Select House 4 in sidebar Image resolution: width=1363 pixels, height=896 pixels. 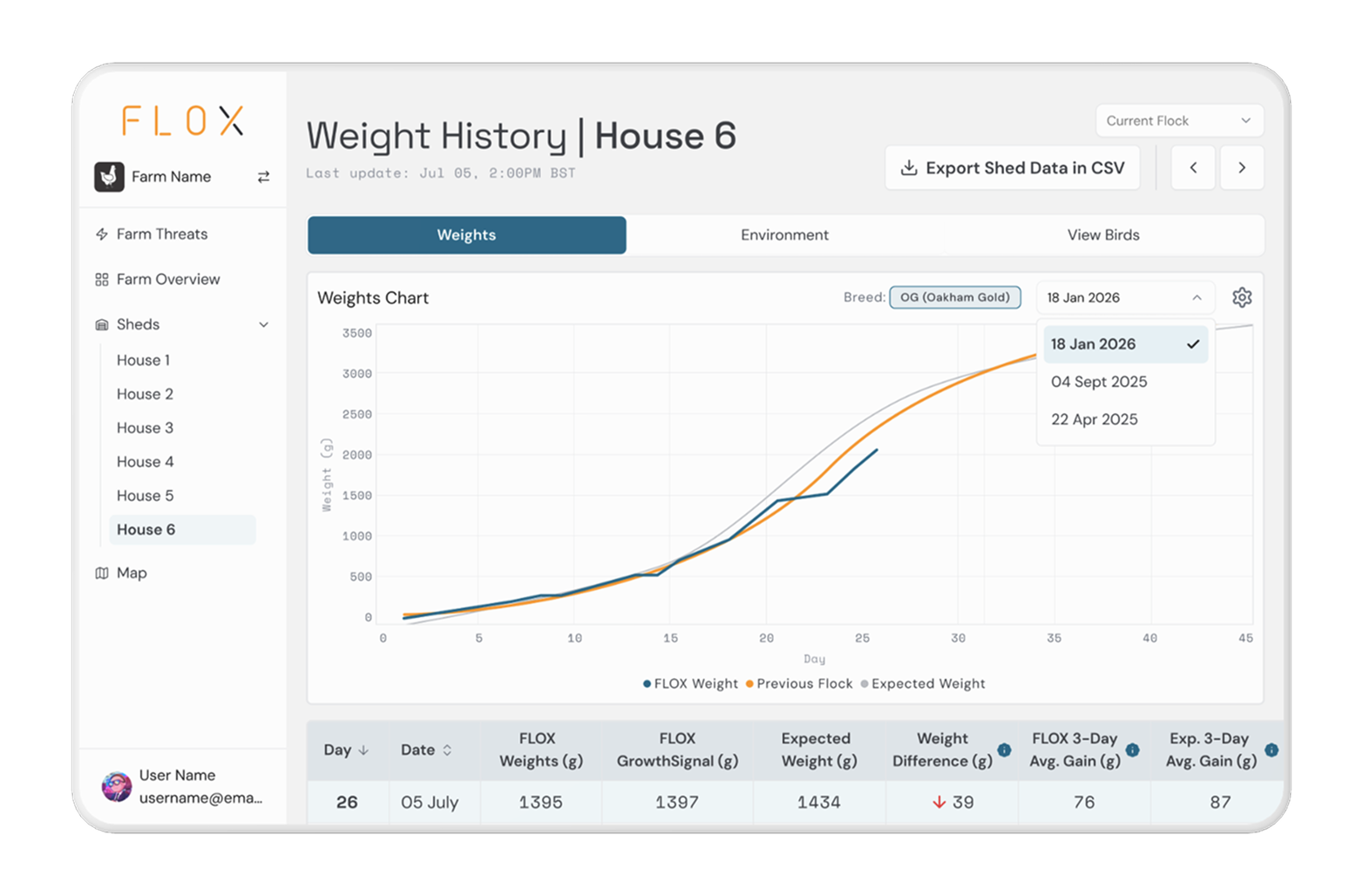tap(146, 462)
